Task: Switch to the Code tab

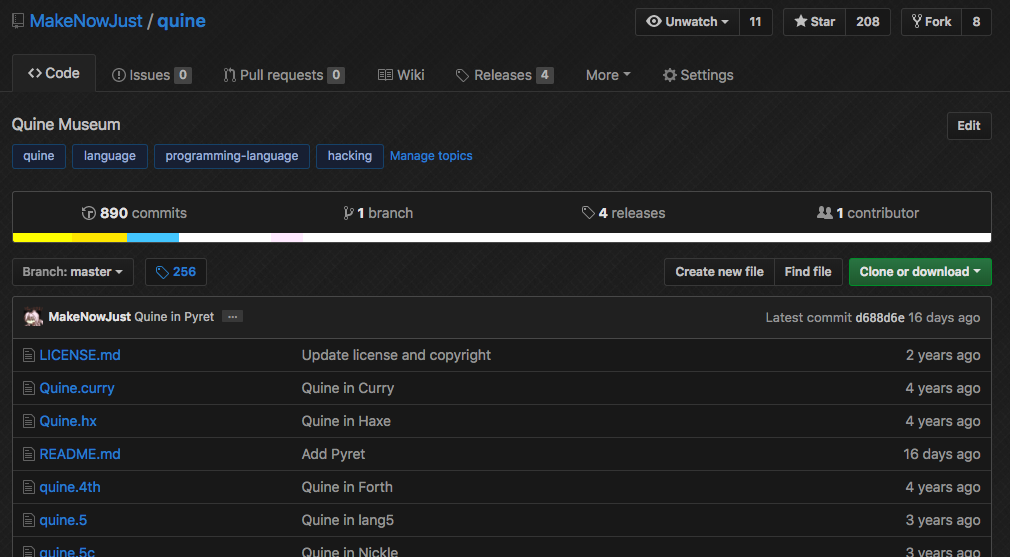Action: coord(54,73)
